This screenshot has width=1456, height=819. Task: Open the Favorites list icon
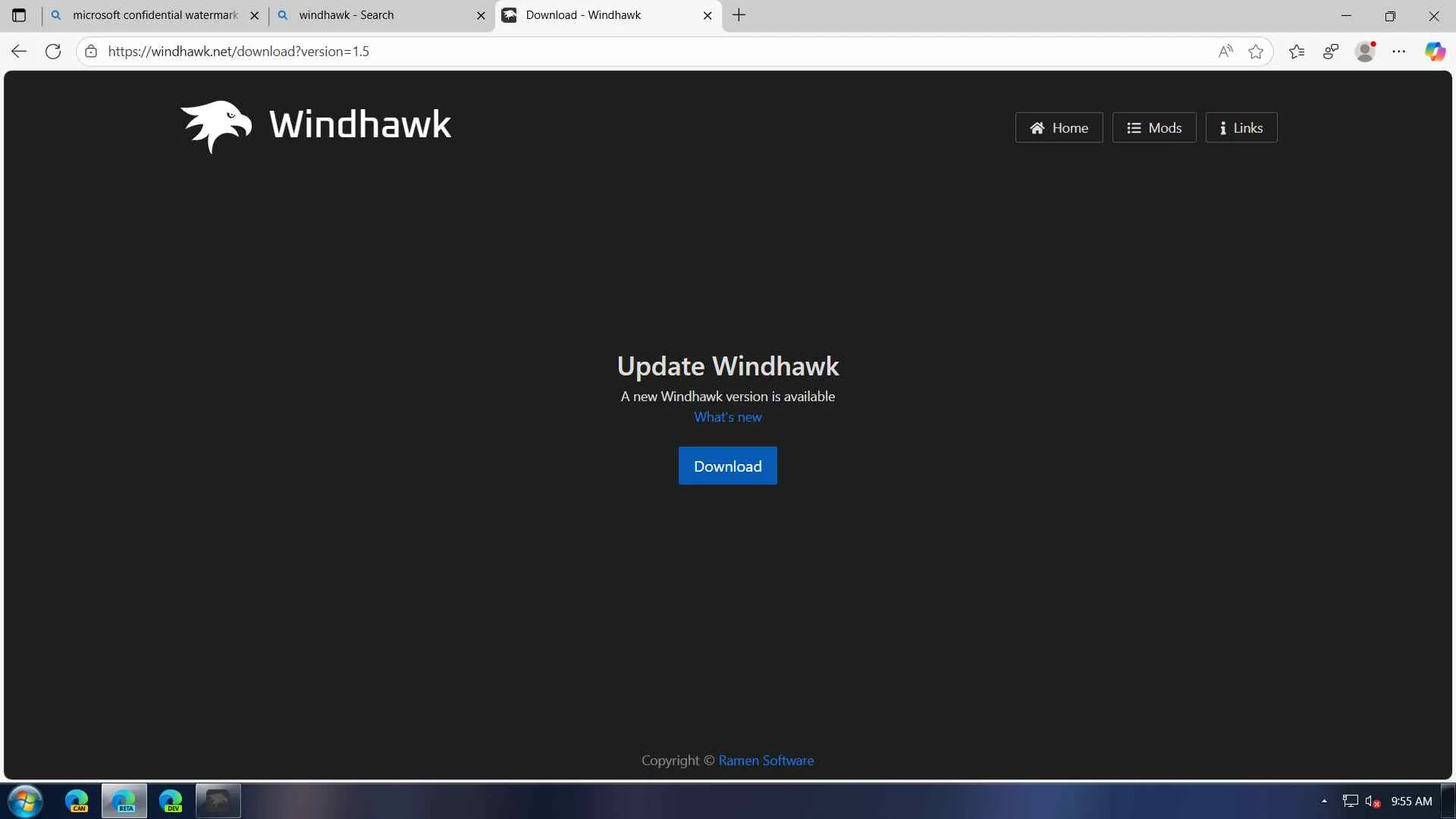click(x=1297, y=52)
